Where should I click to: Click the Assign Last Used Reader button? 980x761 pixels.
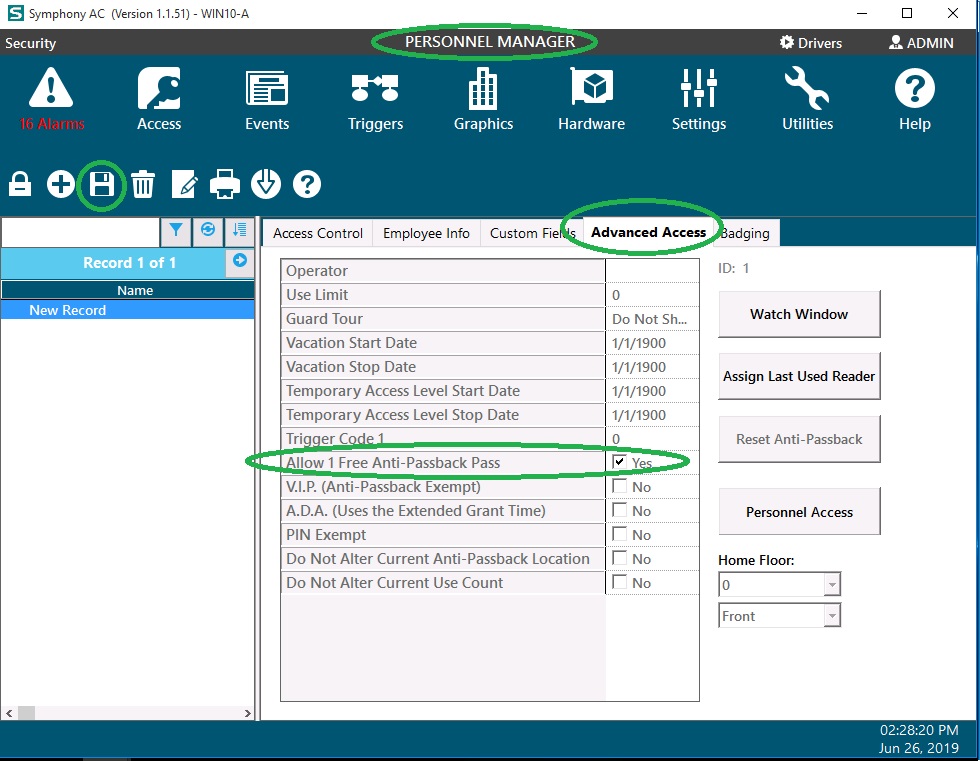[x=799, y=376]
